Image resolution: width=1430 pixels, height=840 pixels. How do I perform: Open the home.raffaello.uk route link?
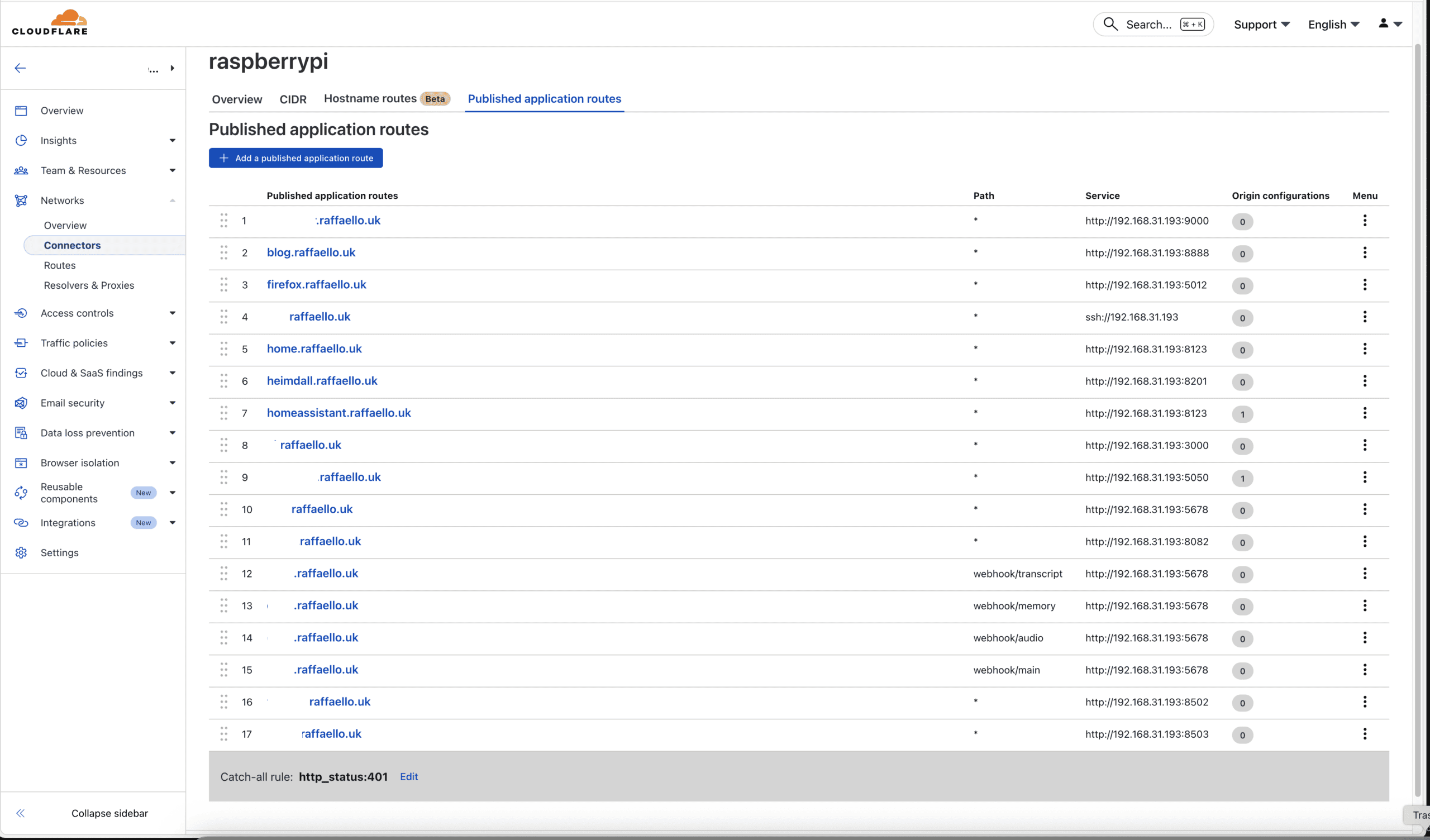(x=314, y=349)
